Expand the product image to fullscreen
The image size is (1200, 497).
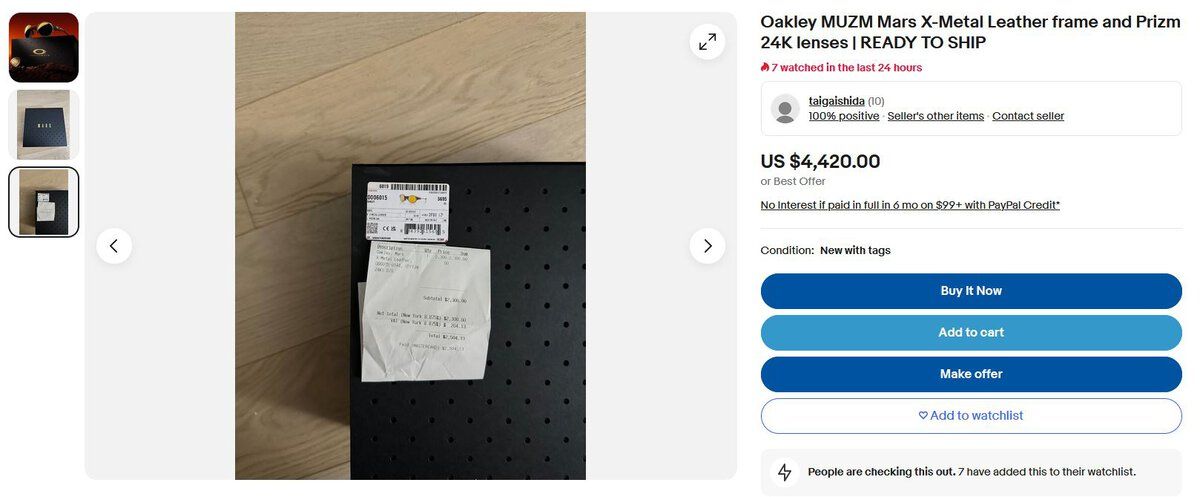(x=707, y=42)
